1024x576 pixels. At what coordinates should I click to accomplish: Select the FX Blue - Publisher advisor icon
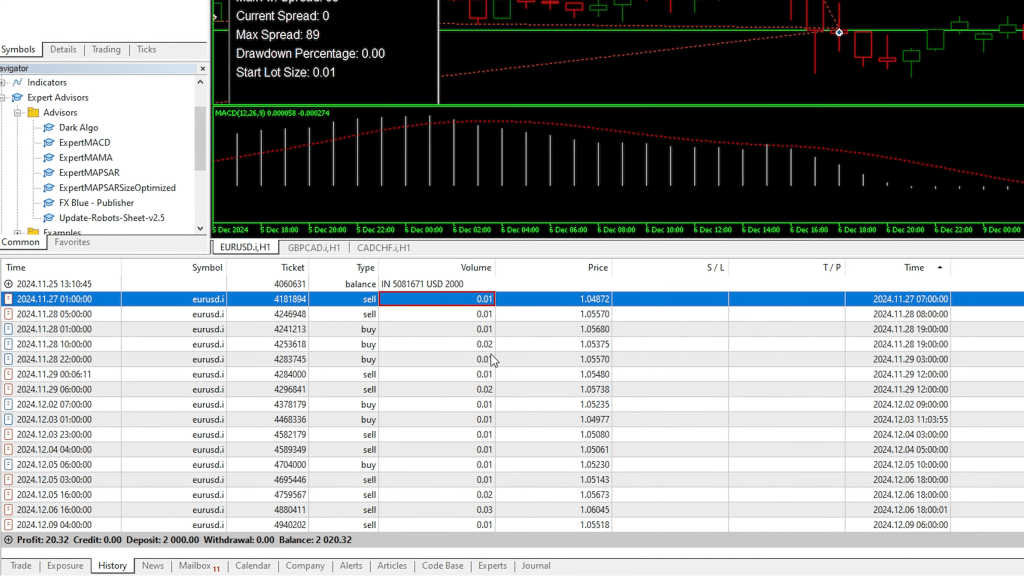[49, 203]
